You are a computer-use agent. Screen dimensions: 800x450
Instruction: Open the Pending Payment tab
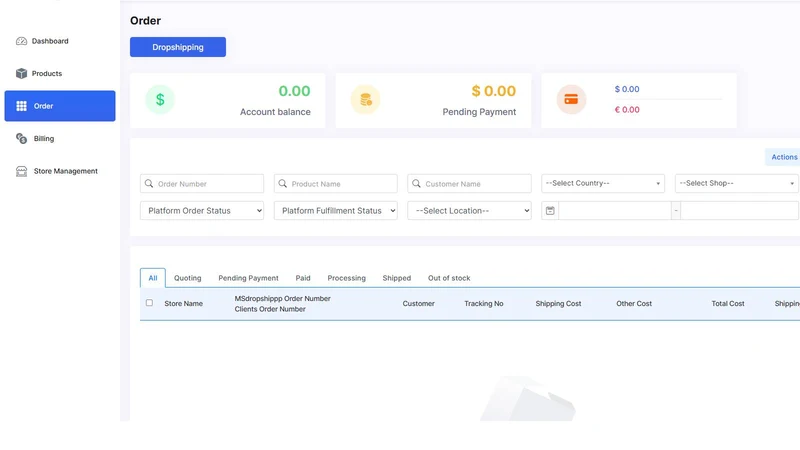248,278
